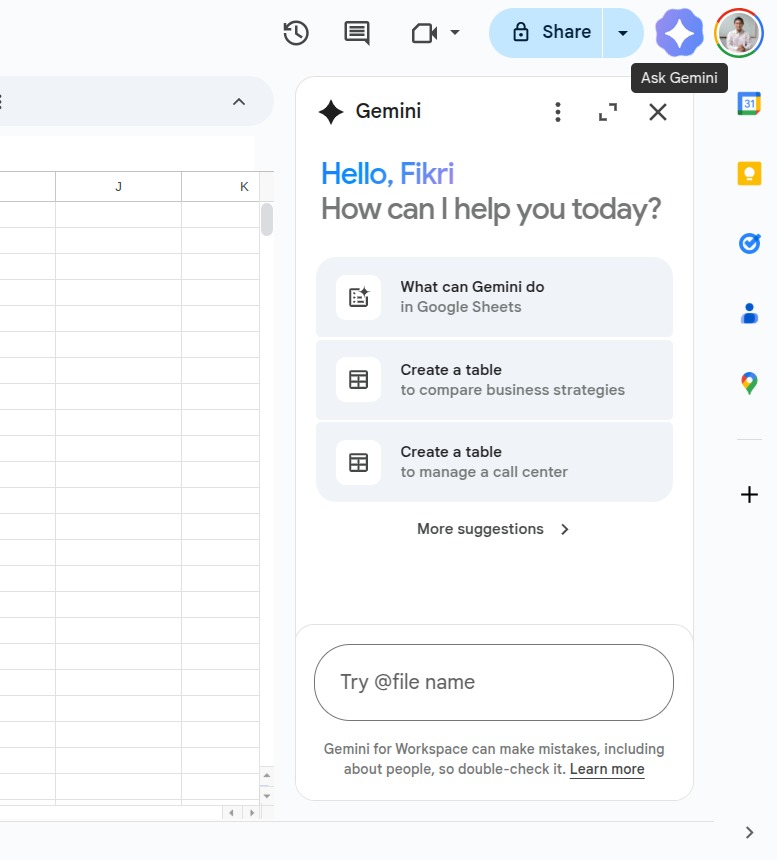Click the Ask Gemini sparkle icon
The image size is (777, 860).
pos(679,33)
